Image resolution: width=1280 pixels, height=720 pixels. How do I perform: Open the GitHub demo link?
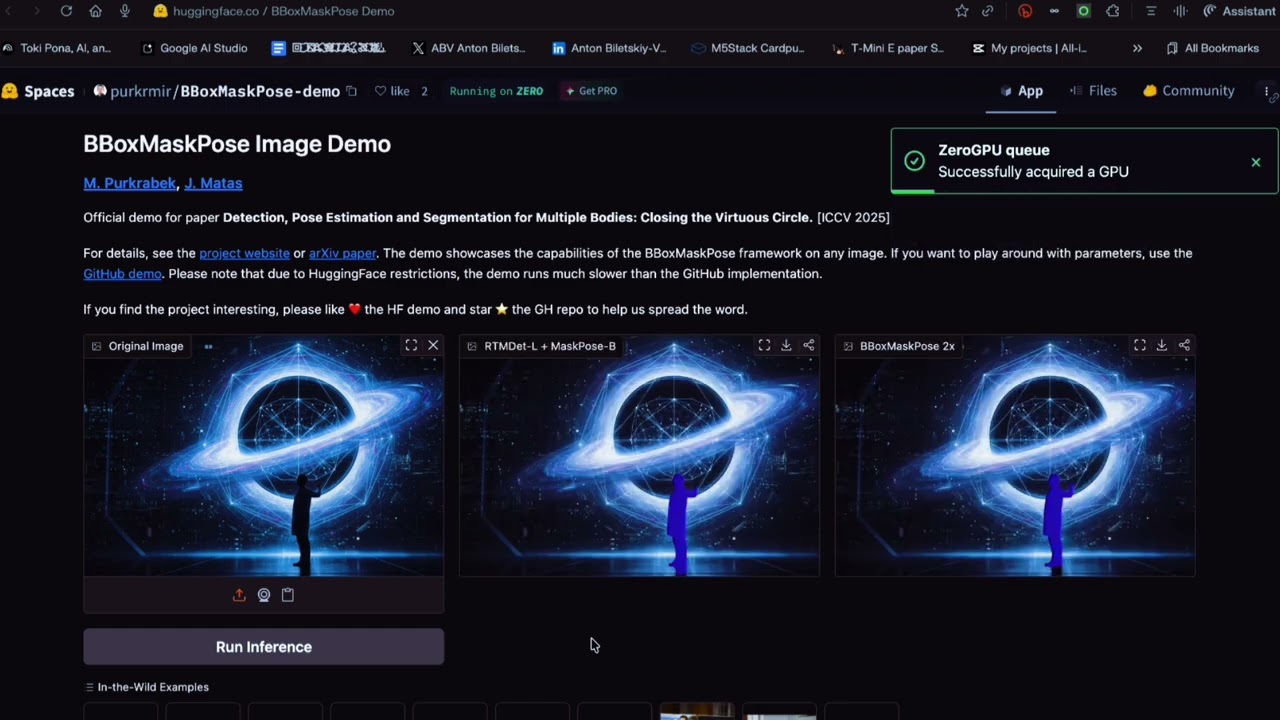(122, 273)
